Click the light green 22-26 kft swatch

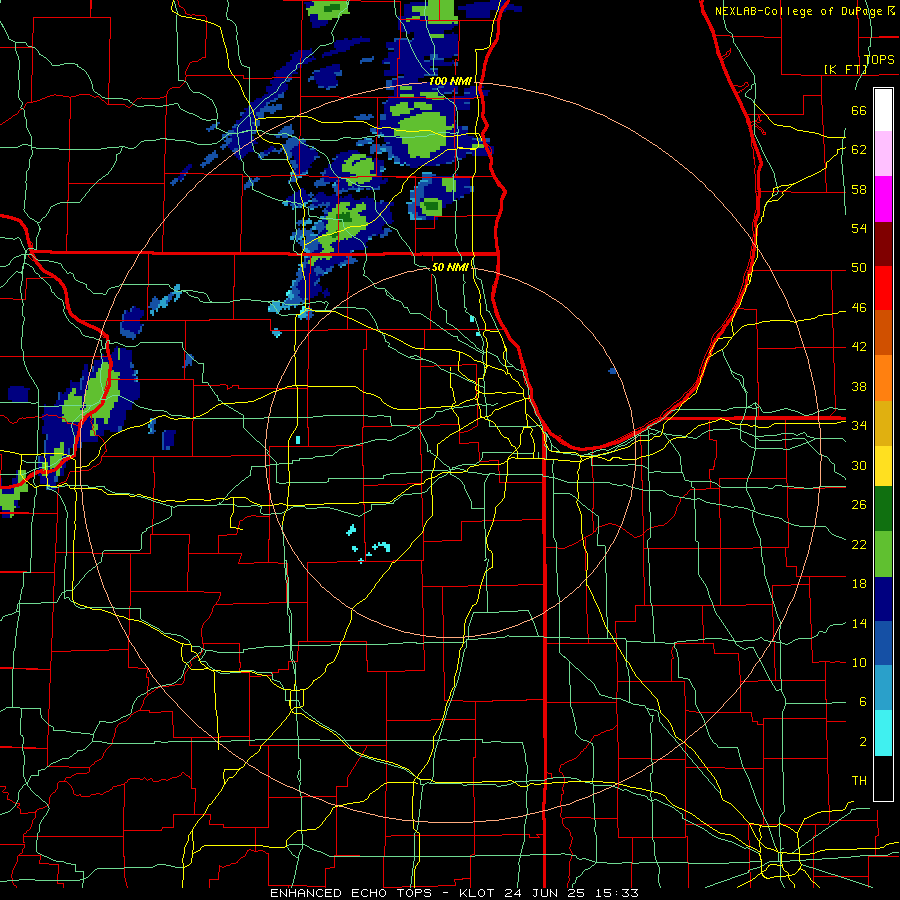883,554
